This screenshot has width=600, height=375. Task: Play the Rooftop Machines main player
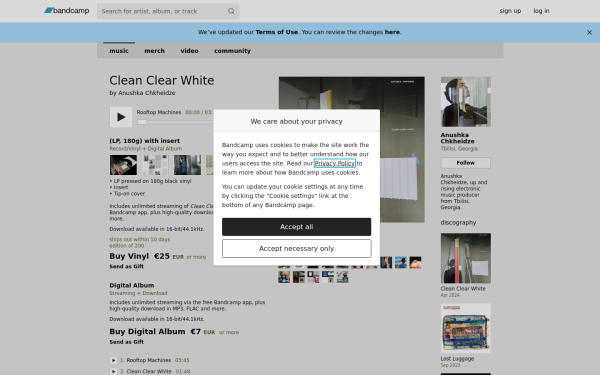121,117
